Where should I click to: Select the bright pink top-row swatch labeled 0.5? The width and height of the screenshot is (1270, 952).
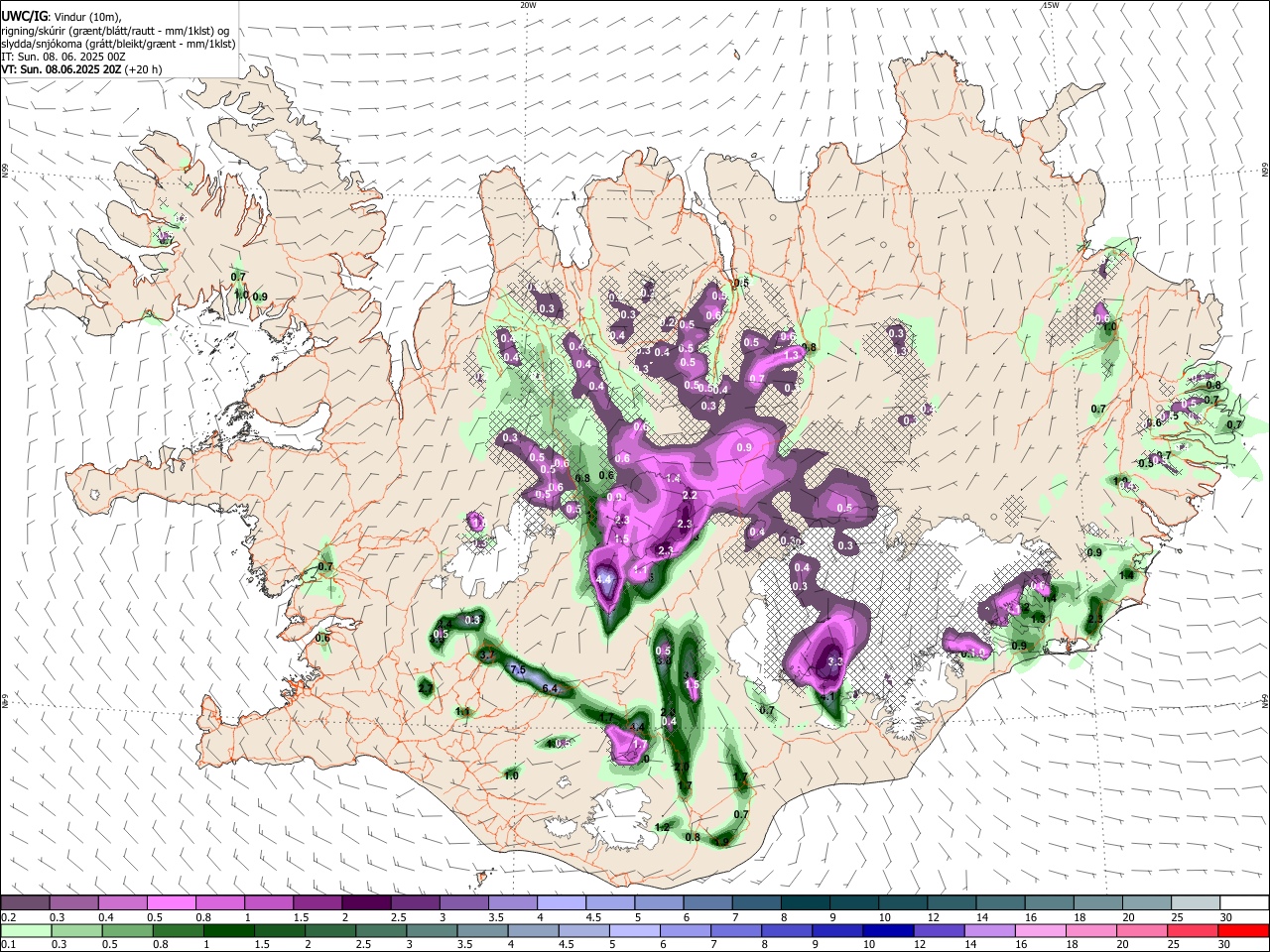pyautogui.click(x=171, y=902)
